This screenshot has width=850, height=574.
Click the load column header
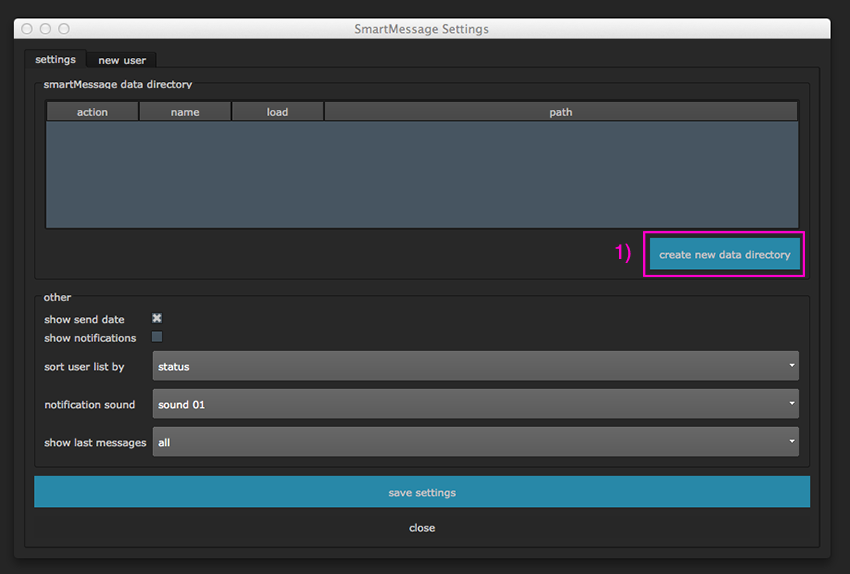coord(277,112)
